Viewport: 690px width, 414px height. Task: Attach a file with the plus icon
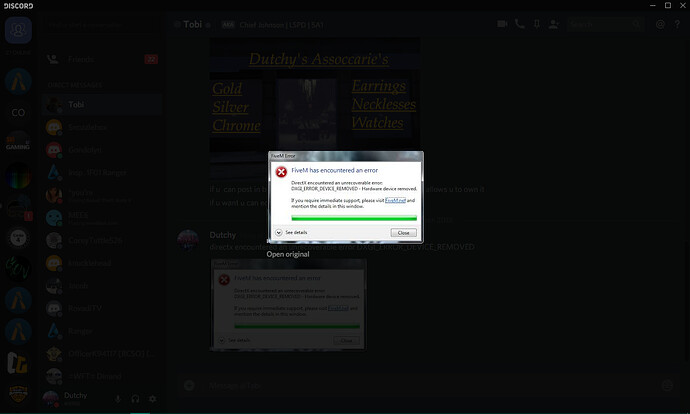pos(189,385)
